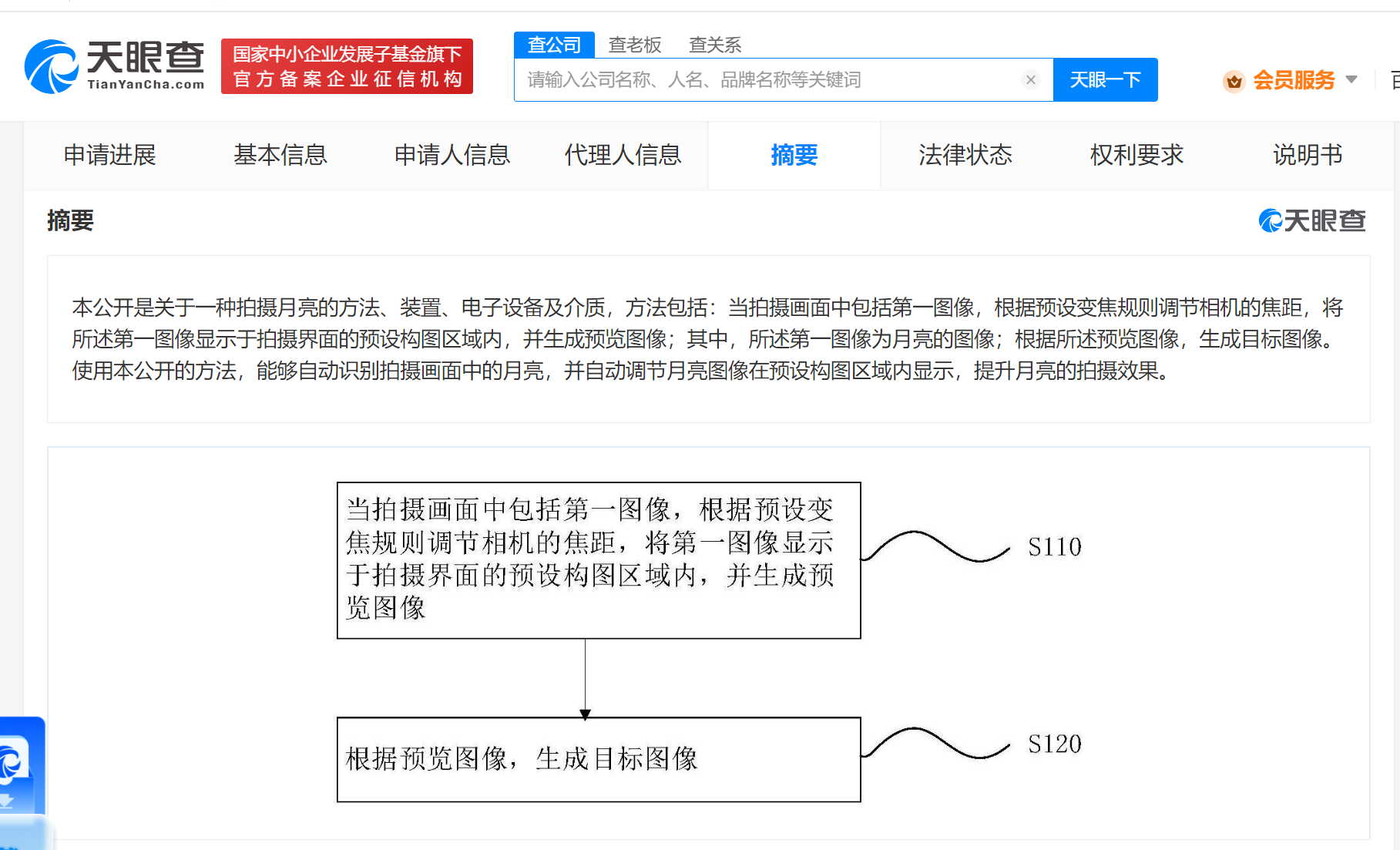1400x850 pixels.
Task: Click the TianYanCha logo in the header
Action: coord(114,66)
